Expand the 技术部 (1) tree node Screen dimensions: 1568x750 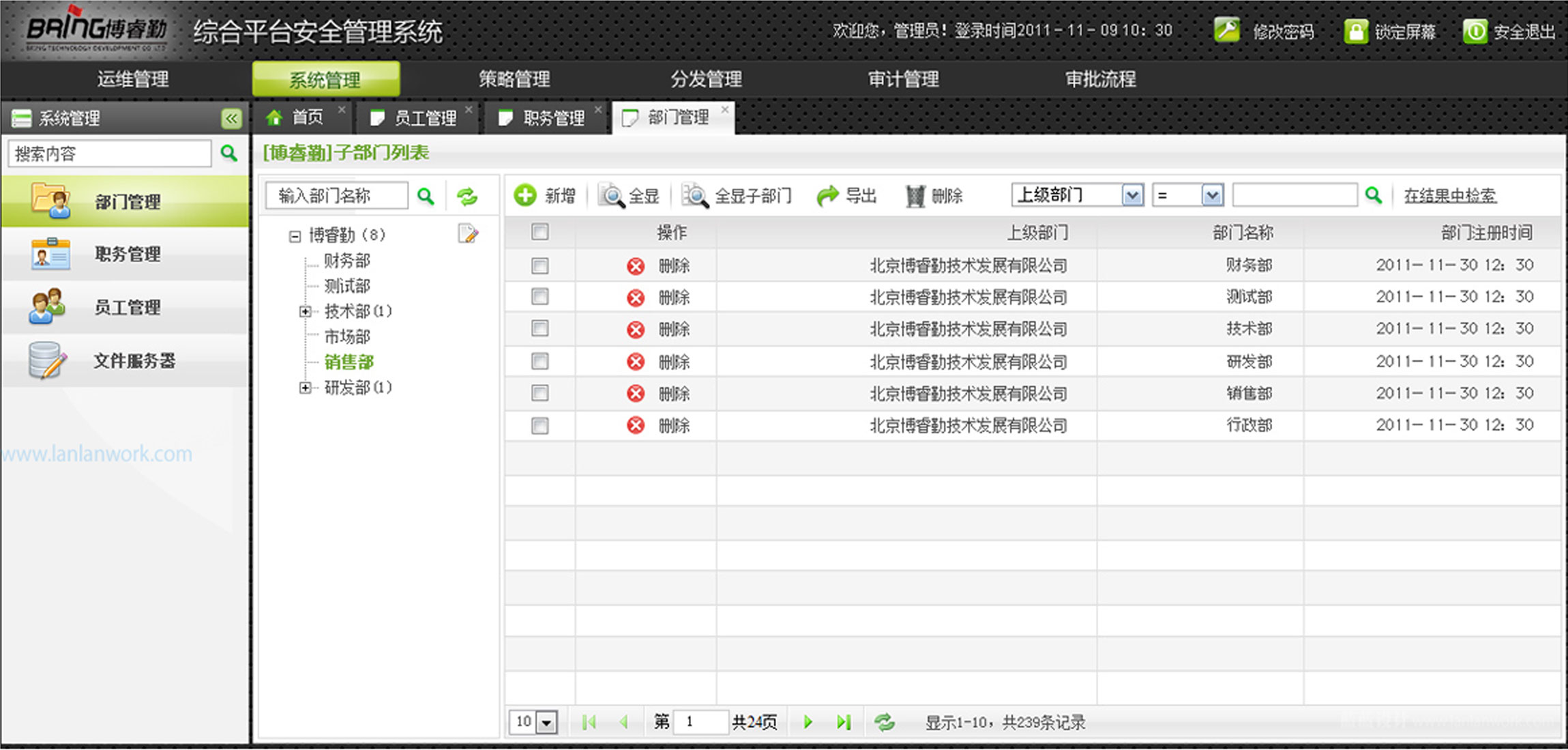305,311
